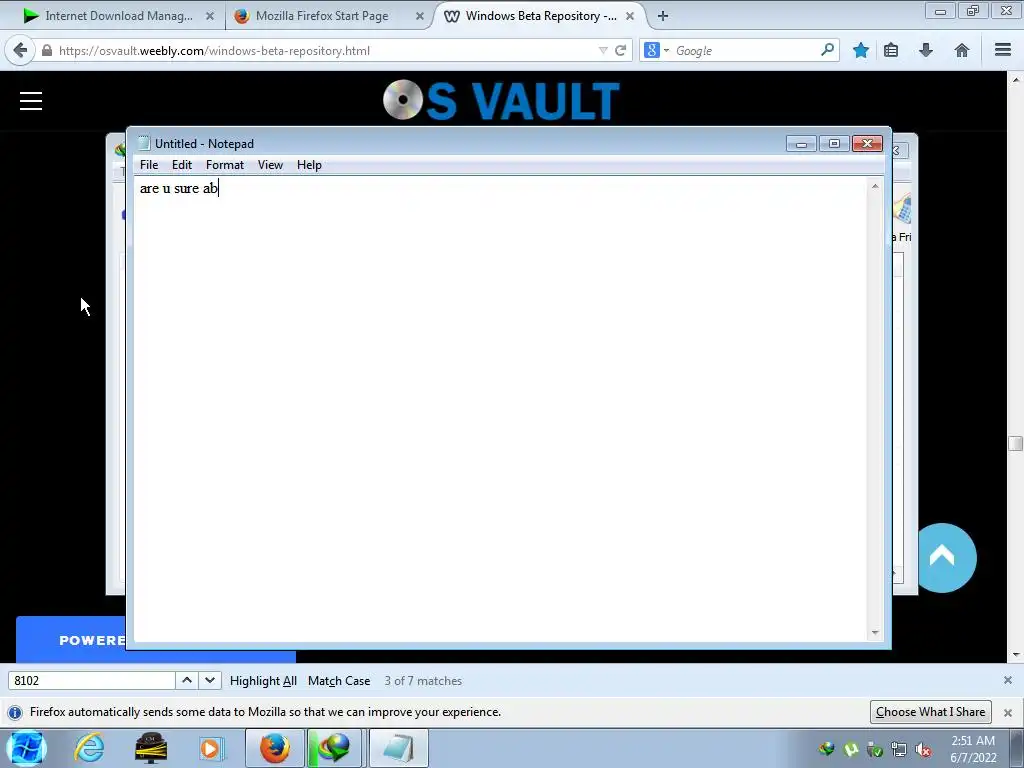Click the find bar text field with 8102

click(x=91, y=680)
